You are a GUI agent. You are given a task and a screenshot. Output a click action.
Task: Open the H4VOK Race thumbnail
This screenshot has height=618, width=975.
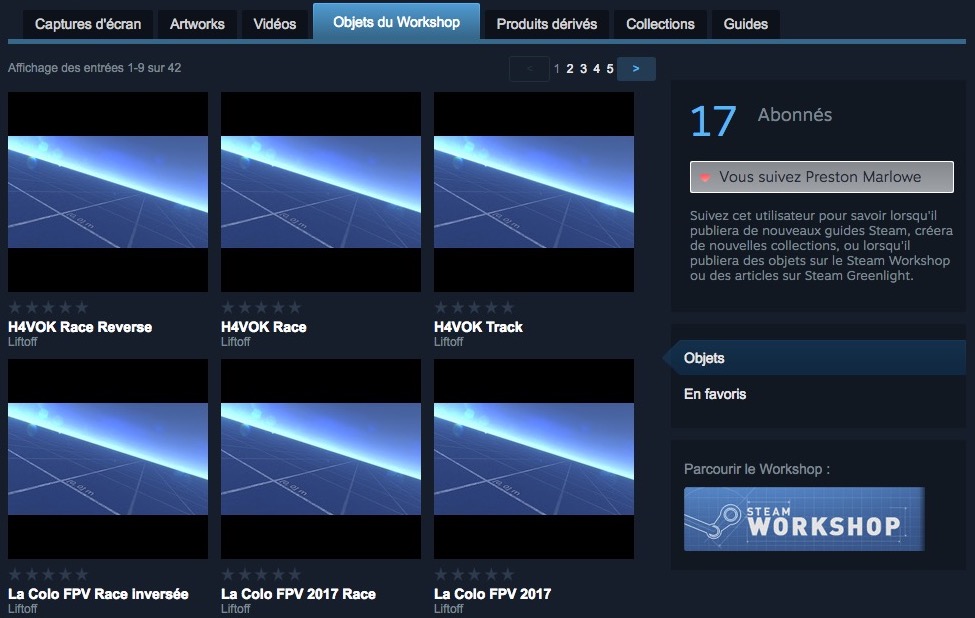coord(321,192)
